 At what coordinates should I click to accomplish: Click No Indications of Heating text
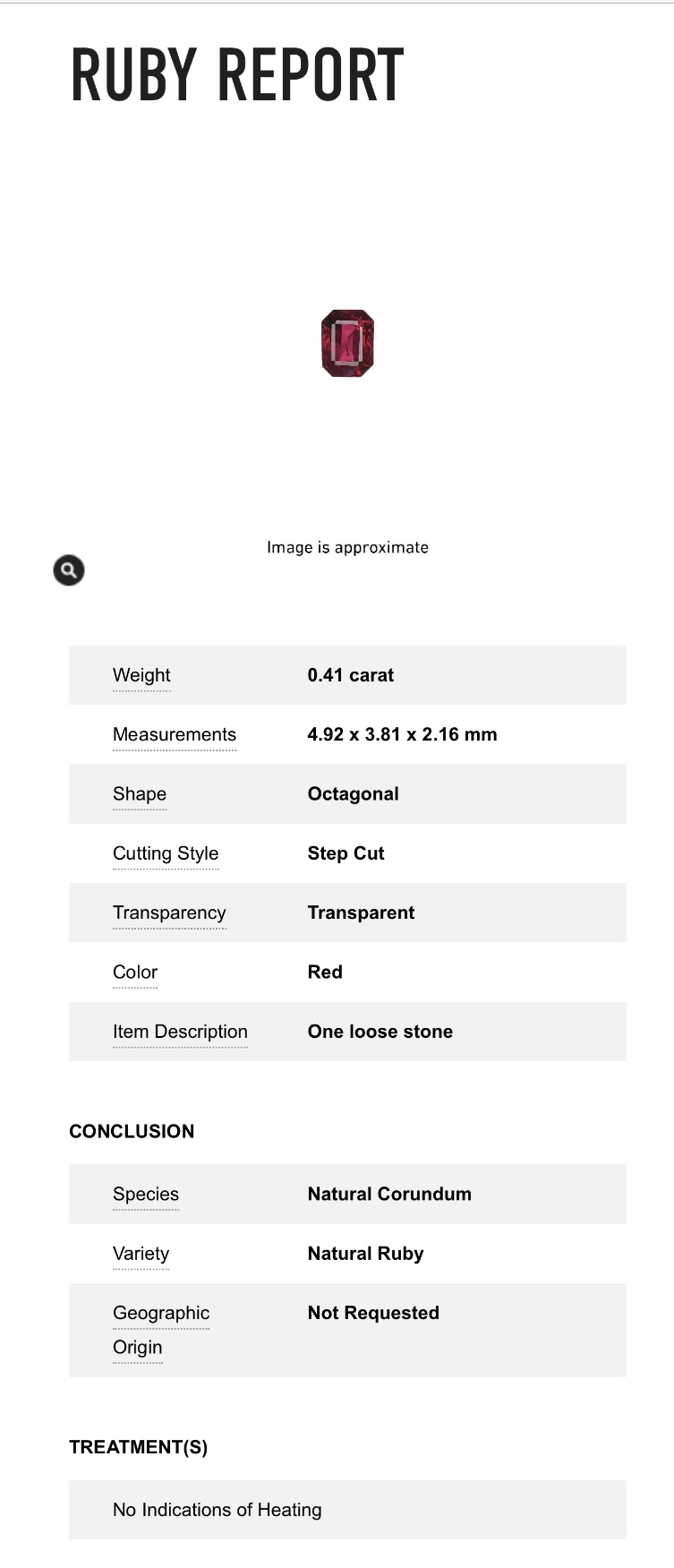click(x=218, y=1510)
